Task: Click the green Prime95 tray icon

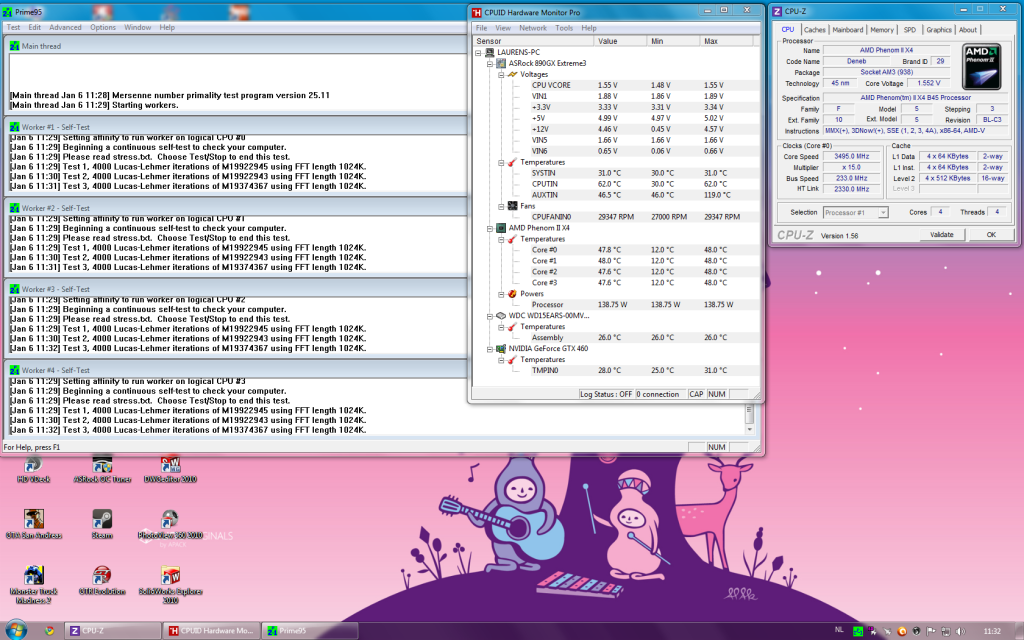Action: click(857, 631)
